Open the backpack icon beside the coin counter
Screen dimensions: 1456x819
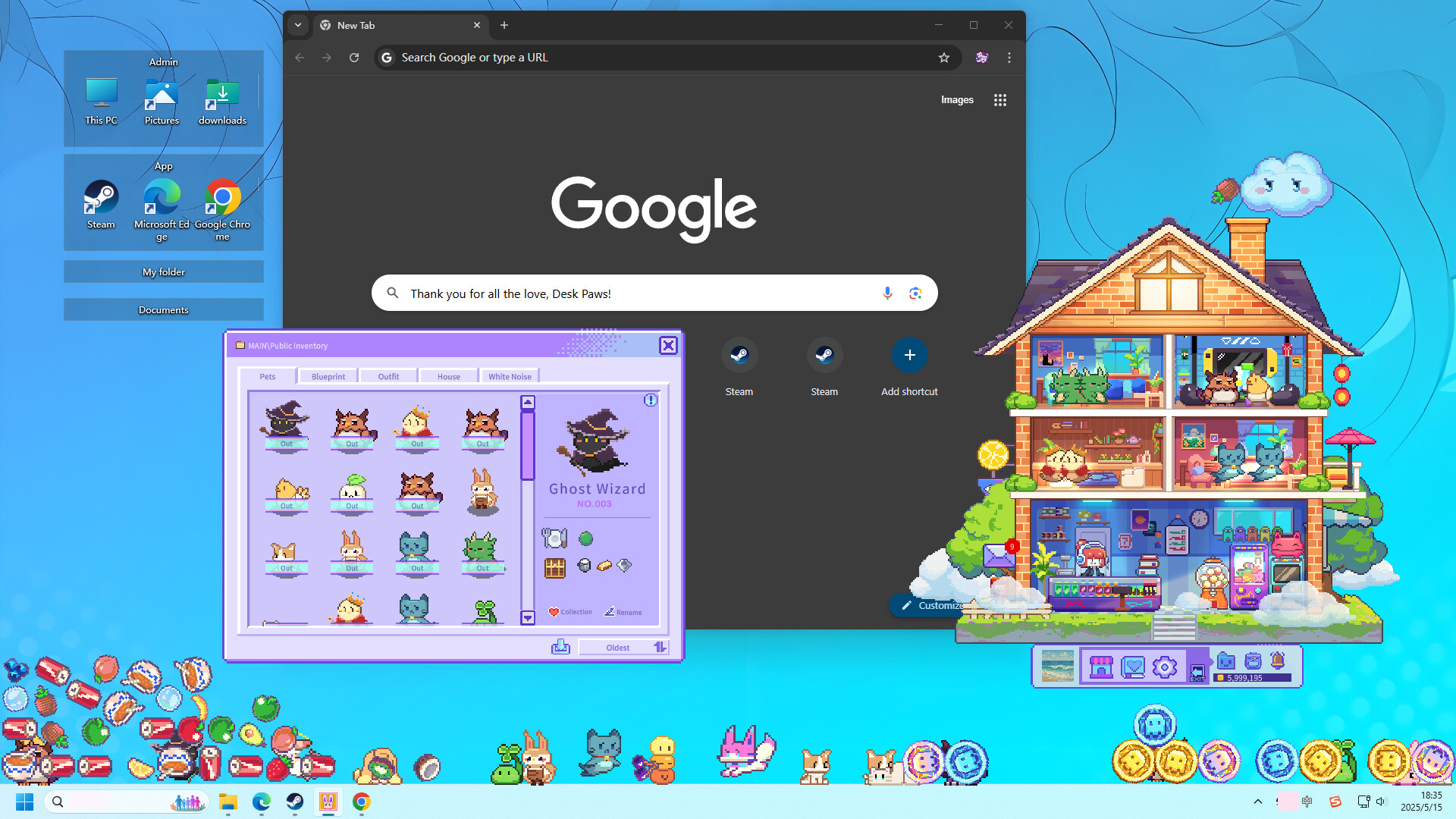coord(1252,662)
